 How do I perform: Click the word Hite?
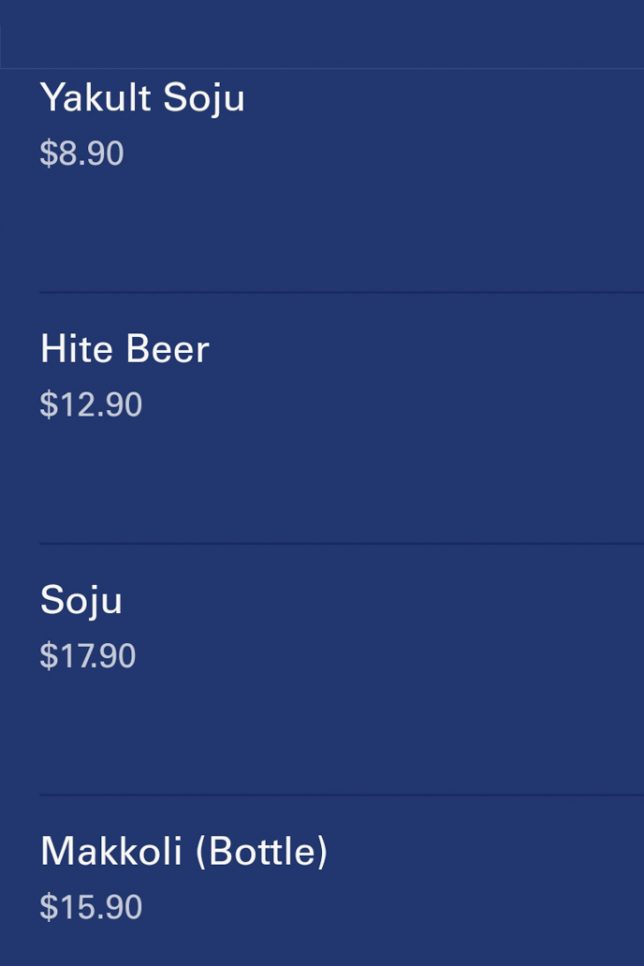(76, 349)
